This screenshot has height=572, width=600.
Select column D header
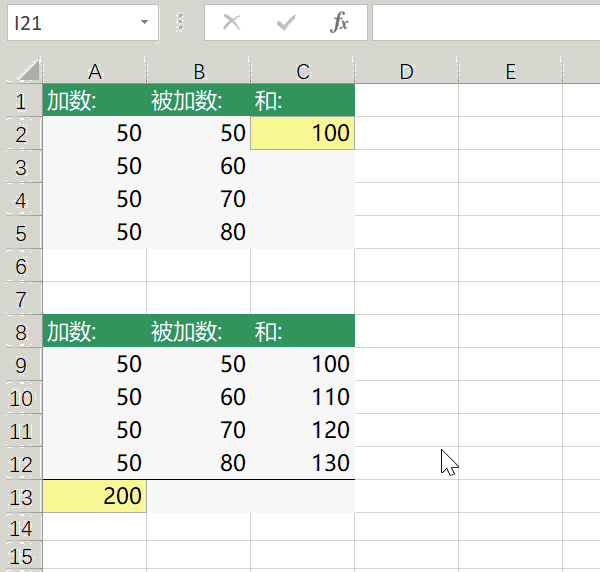coord(406,71)
